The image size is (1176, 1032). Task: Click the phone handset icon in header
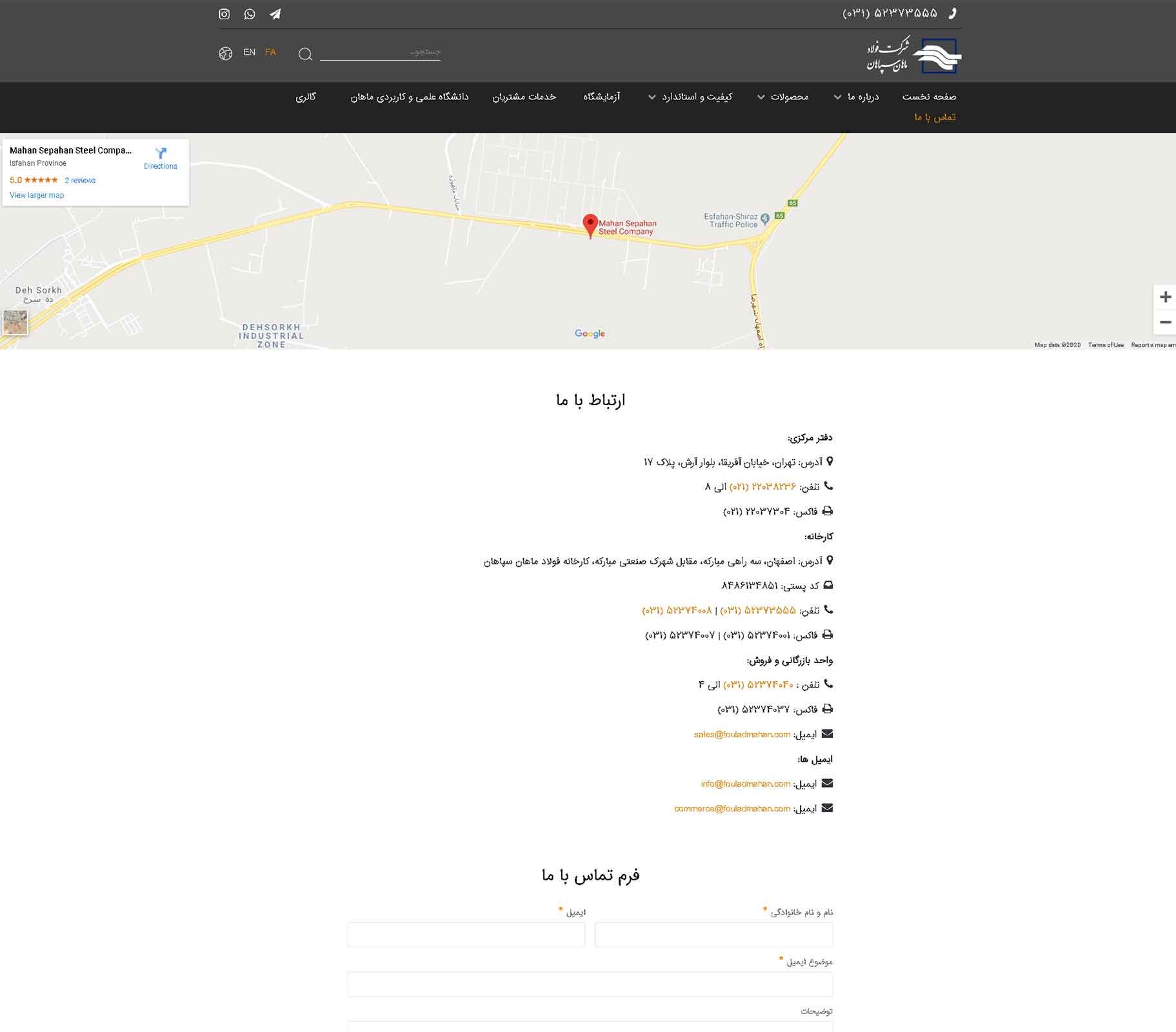(x=953, y=14)
